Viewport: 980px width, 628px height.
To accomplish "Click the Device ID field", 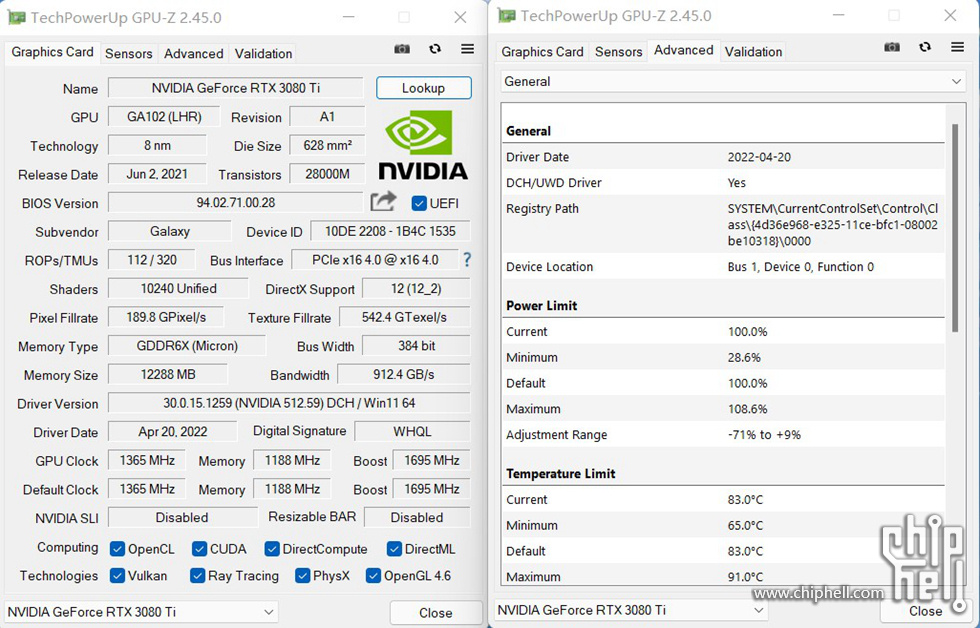I will (391, 231).
